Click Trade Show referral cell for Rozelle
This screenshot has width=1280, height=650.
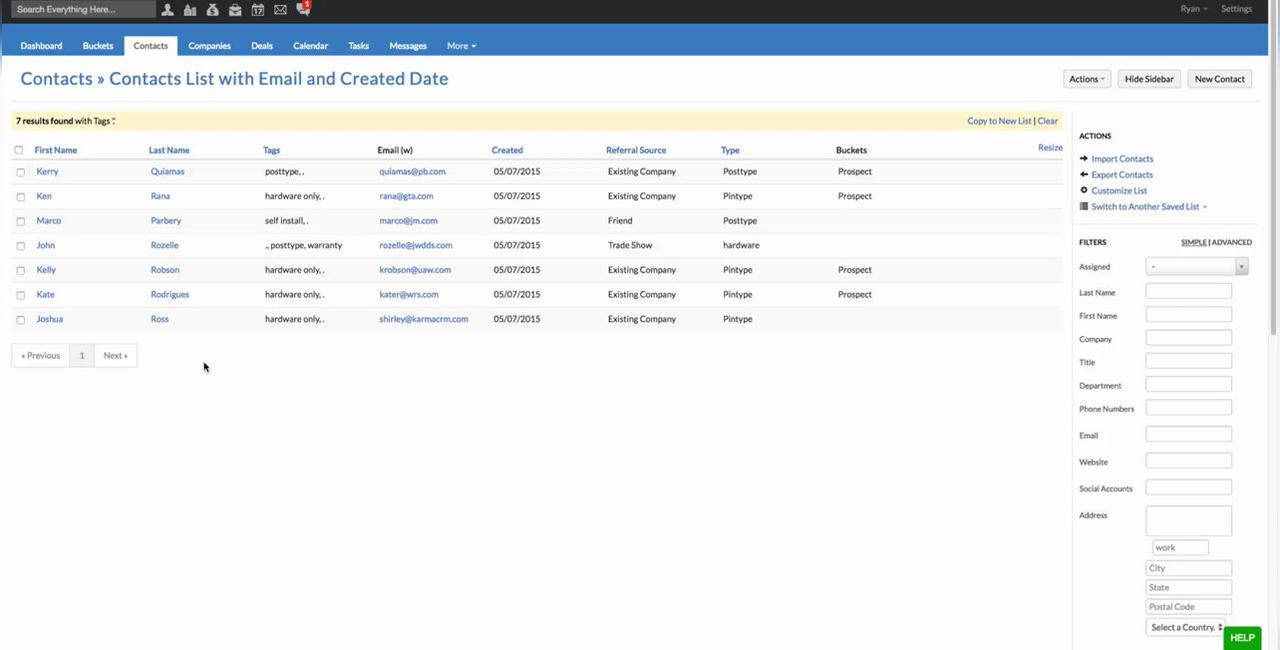[x=630, y=245]
